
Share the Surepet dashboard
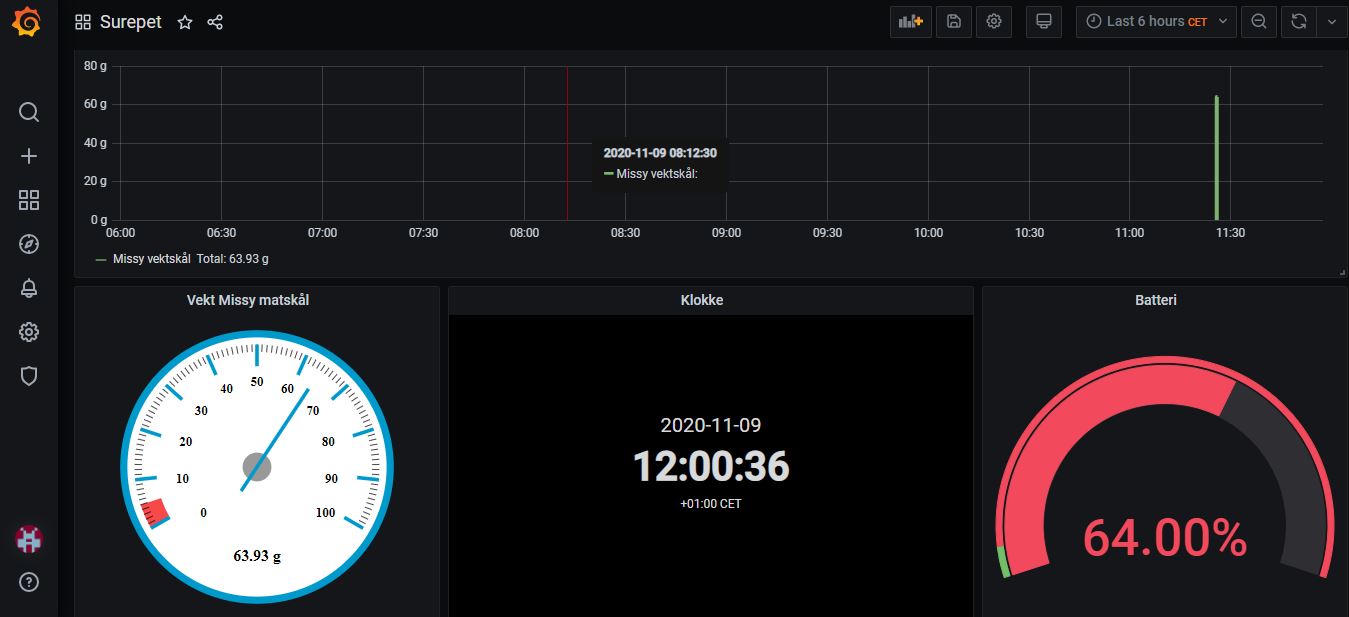tap(215, 22)
